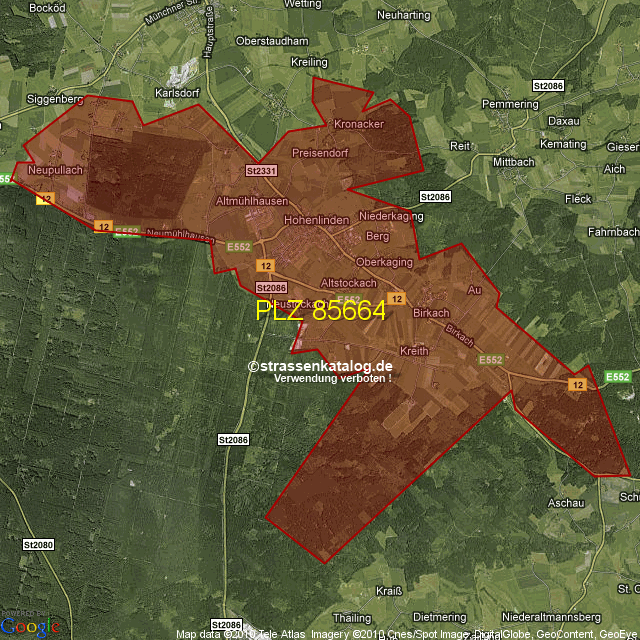Click the map data attribution text

coord(406,634)
